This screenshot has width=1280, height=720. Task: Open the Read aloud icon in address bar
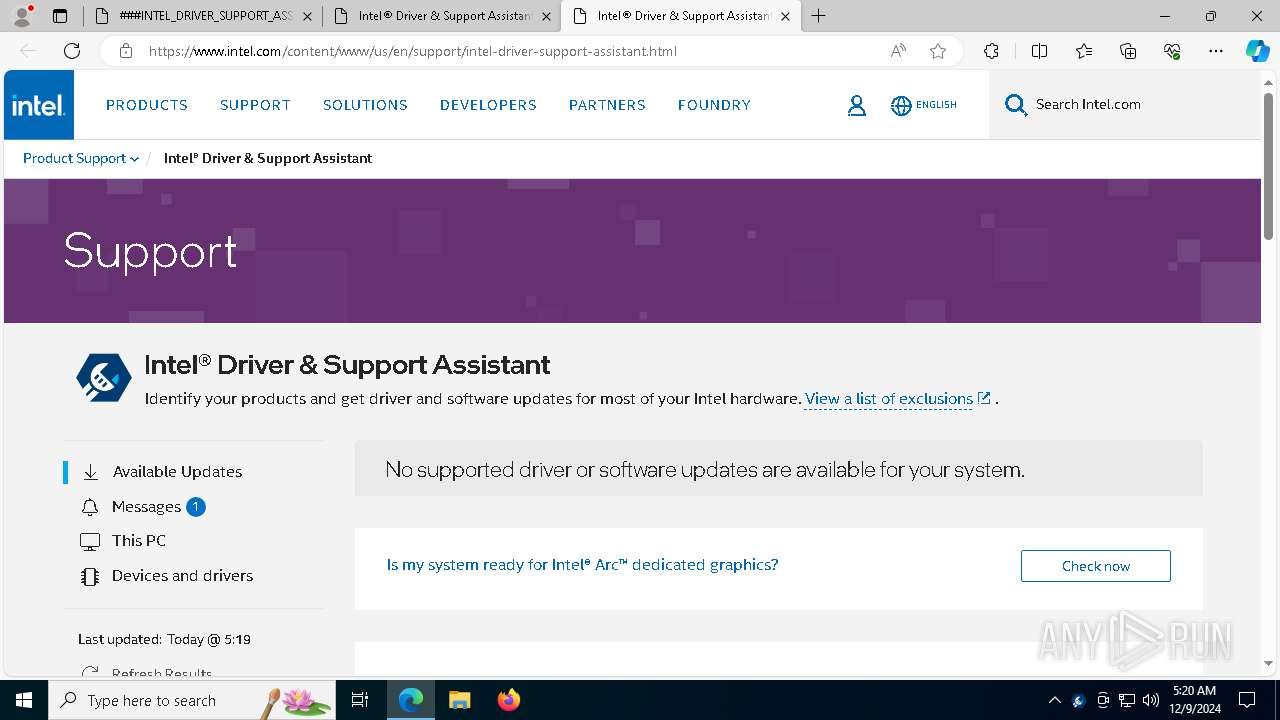click(x=898, y=51)
